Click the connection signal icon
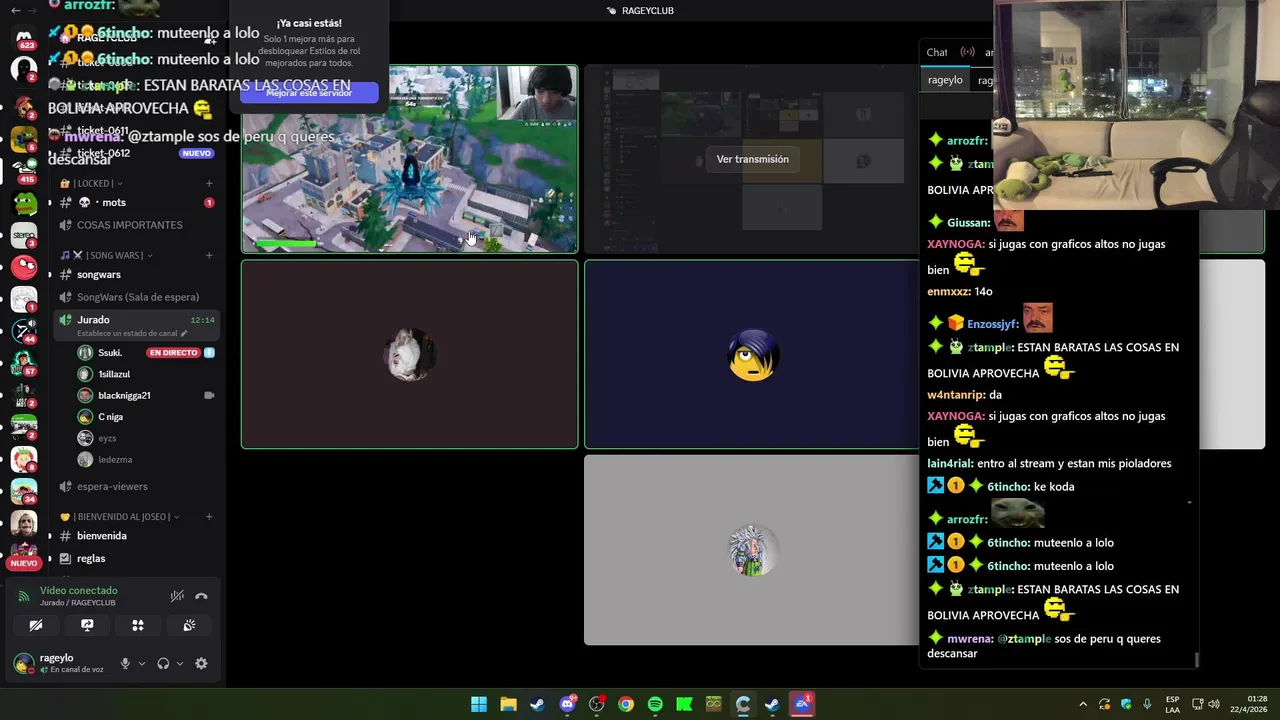Screen dimensions: 1280x720 (x=24, y=596)
